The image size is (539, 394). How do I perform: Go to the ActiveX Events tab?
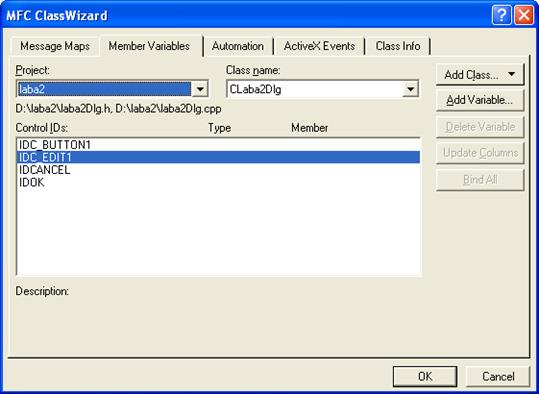pyautogui.click(x=319, y=46)
